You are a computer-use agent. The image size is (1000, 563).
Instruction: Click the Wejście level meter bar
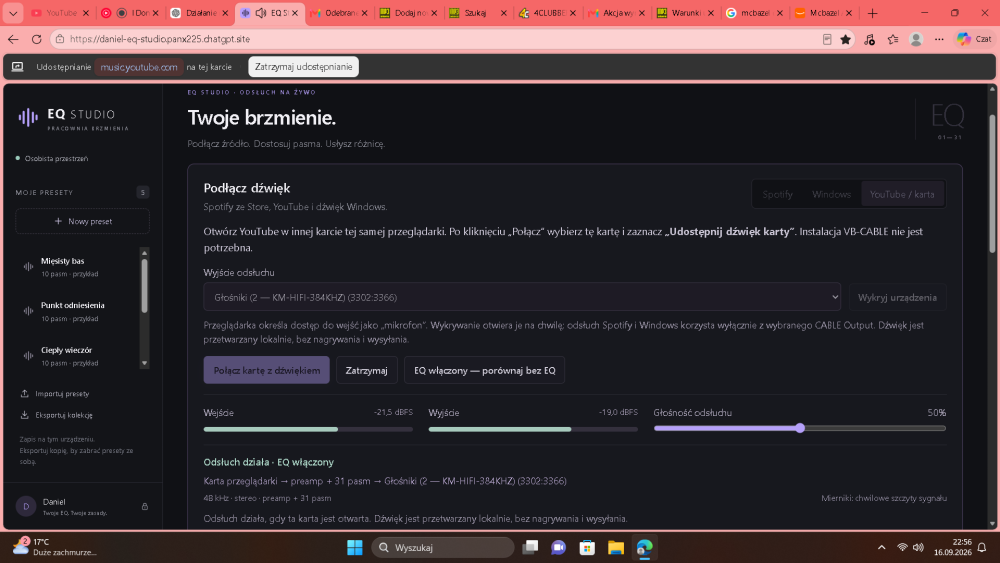pos(308,429)
